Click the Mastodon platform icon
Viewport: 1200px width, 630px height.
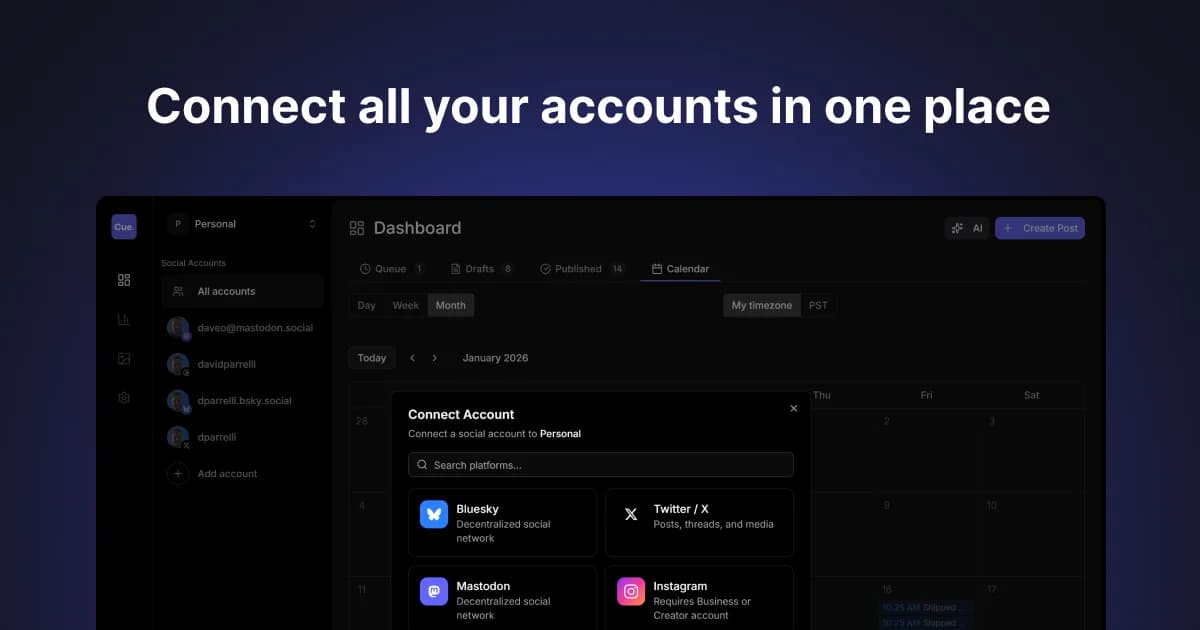click(433, 592)
